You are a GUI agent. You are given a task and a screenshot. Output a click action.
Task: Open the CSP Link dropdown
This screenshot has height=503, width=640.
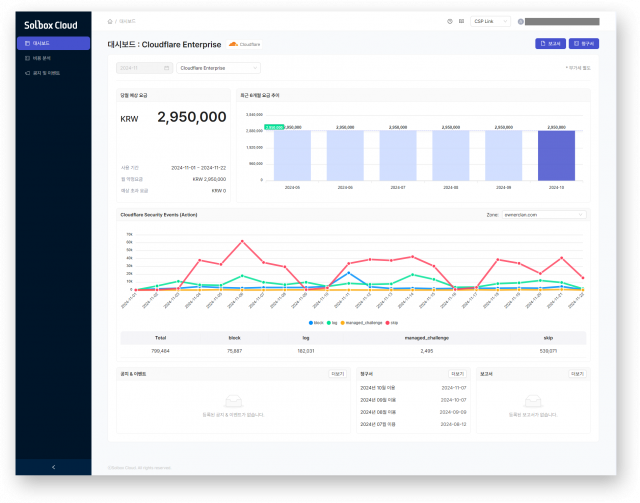pyautogui.click(x=490, y=21)
